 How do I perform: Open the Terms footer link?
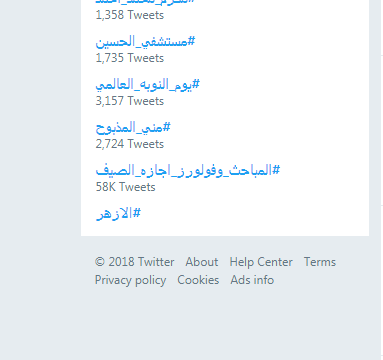point(320,262)
